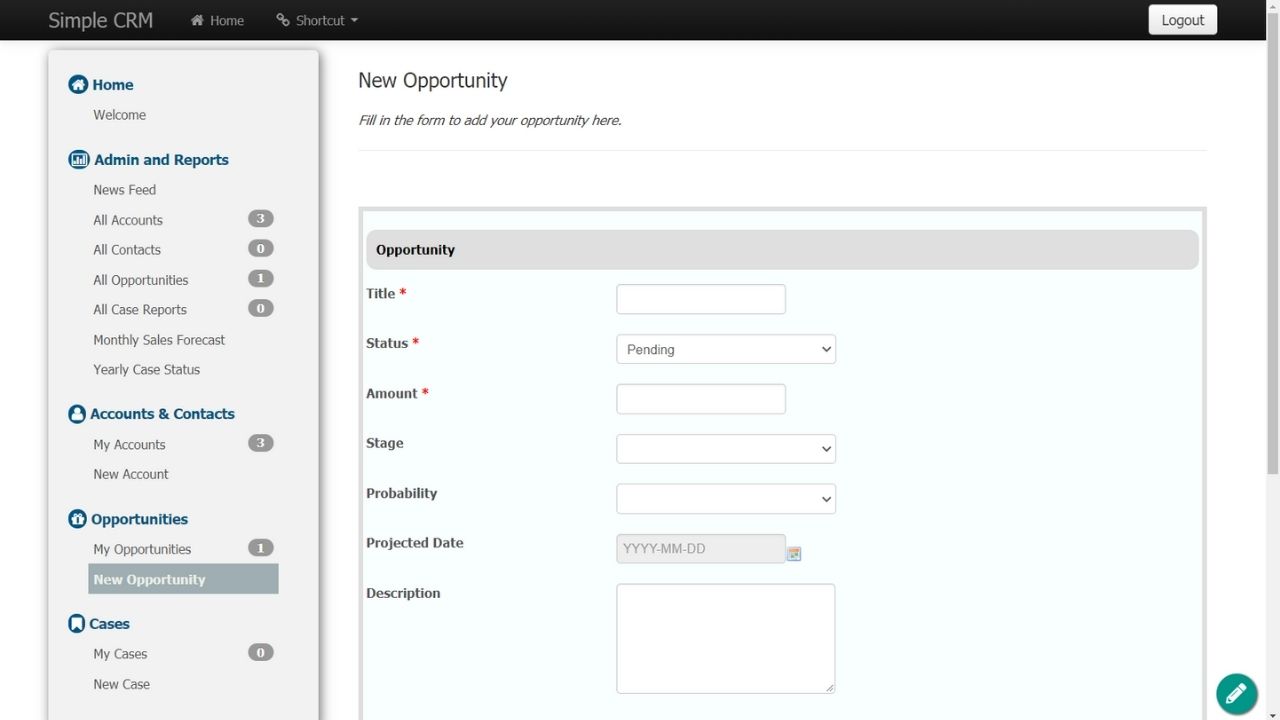Click the green pencil edit floating button

coord(1236,693)
